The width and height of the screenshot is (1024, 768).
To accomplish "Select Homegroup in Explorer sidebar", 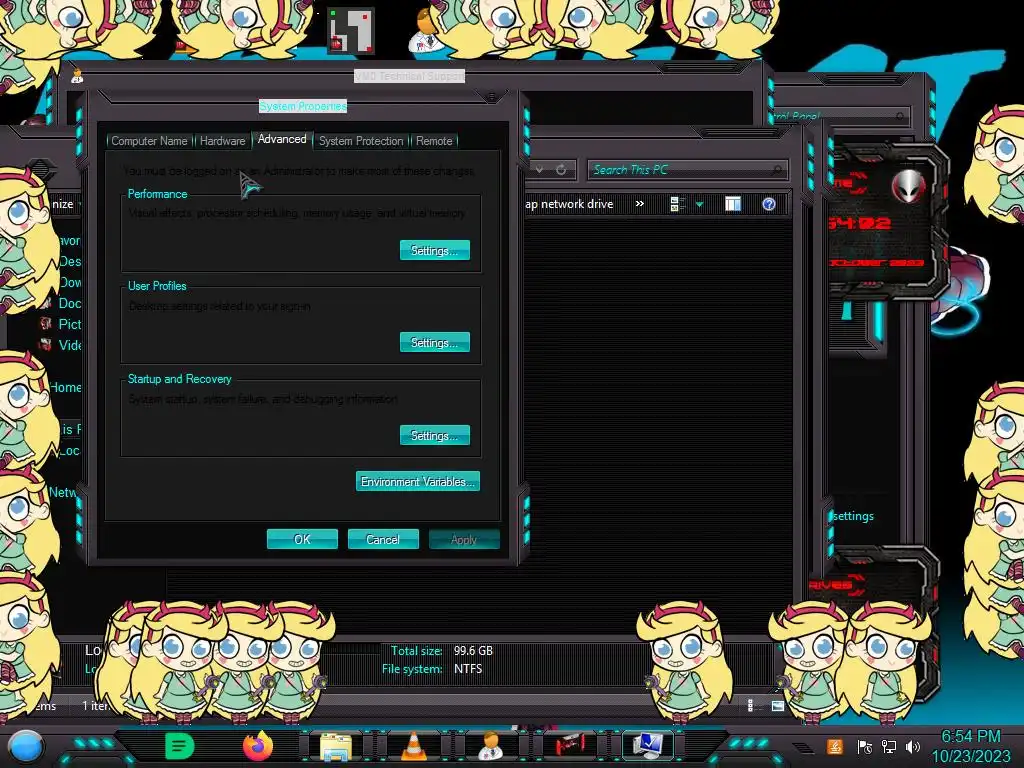I will click(x=65, y=387).
